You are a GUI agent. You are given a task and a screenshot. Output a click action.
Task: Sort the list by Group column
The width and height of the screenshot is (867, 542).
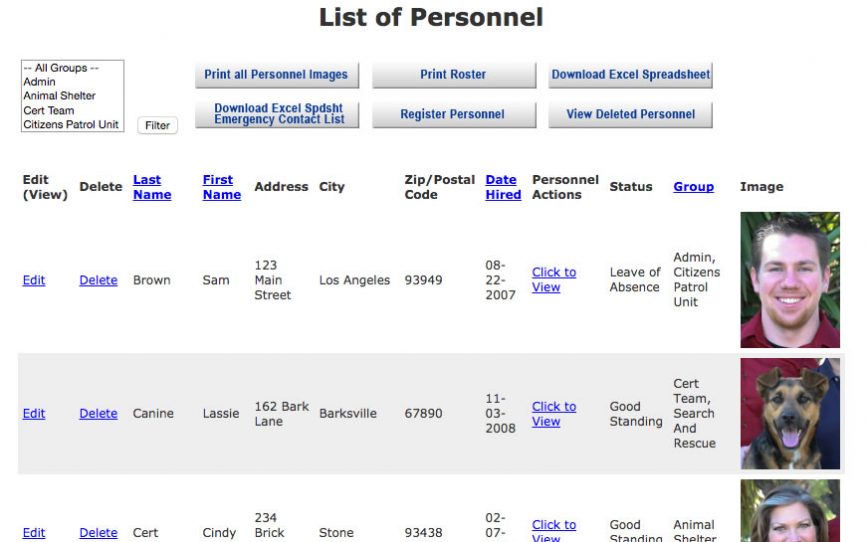click(x=693, y=187)
